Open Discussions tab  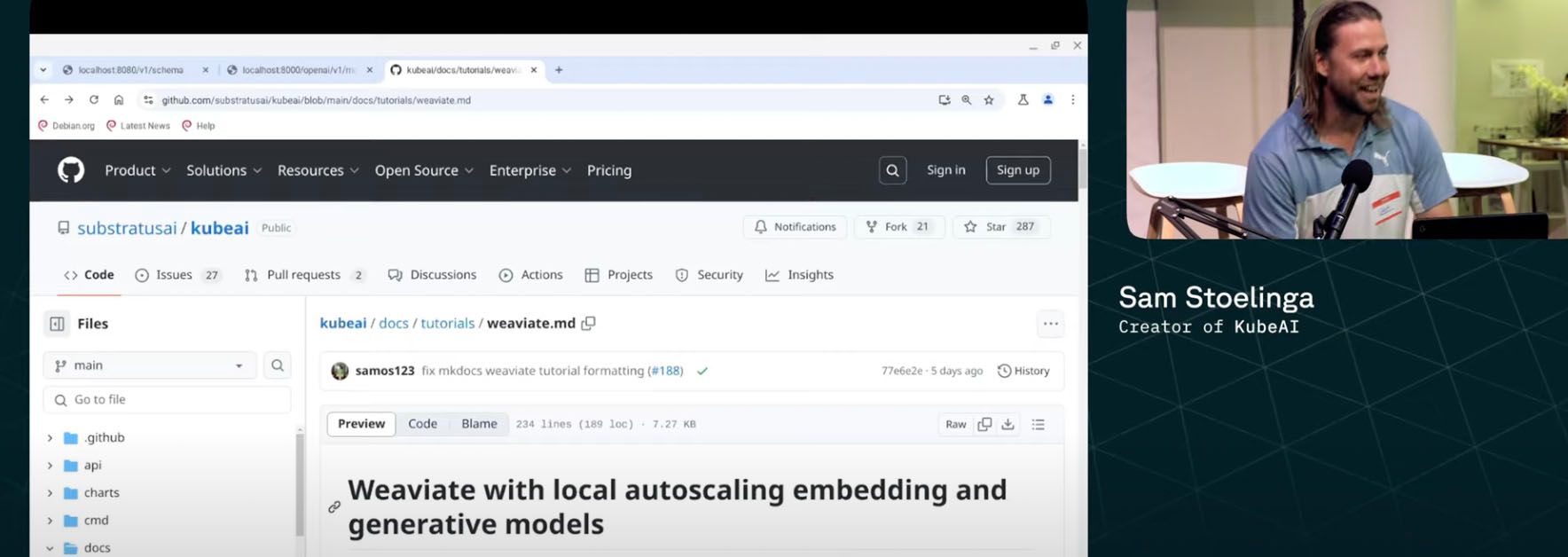pos(432,275)
